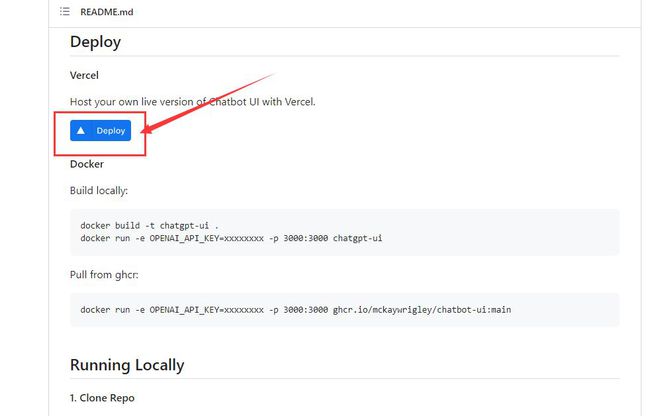Image resolution: width=660 pixels, height=416 pixels.
Task: Click the 'docker run' line ending in chatgpt-ui
Action: [x=231, y=238]
